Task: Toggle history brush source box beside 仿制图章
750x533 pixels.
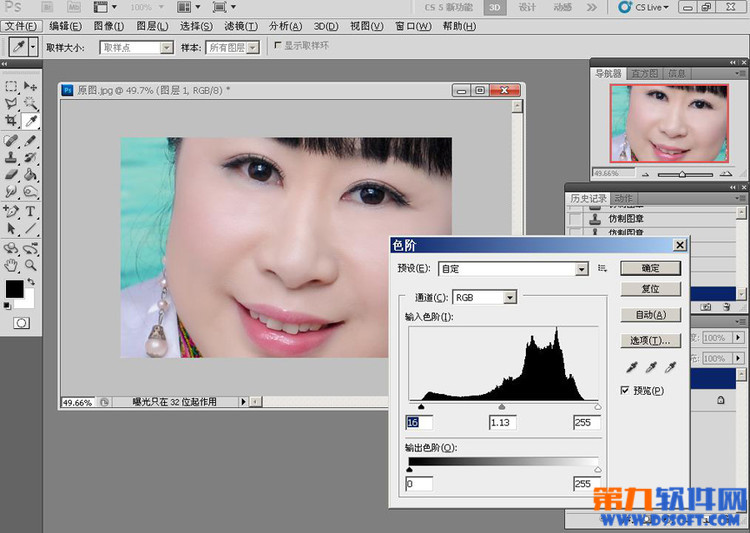Action: tap(575, 219)
